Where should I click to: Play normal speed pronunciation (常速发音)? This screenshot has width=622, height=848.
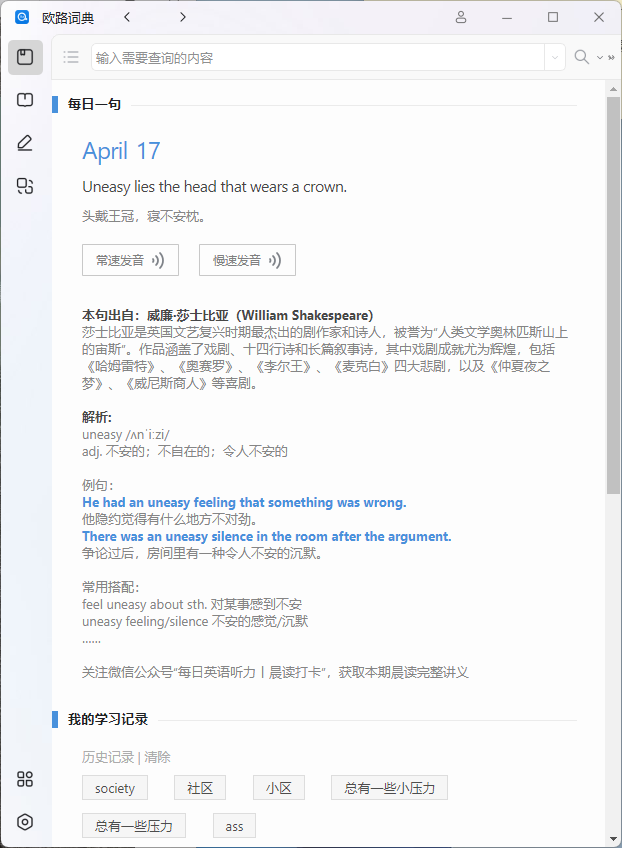tap(130, 260)
